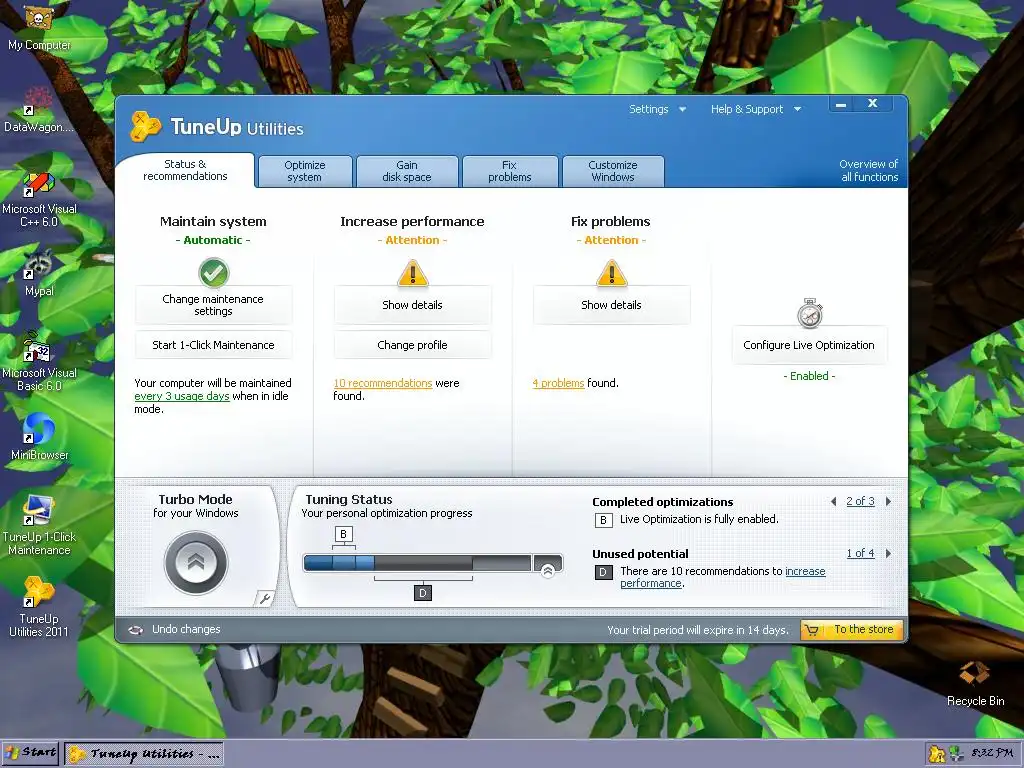Show details for Increase performance
The image size is (1024, 768).
[412, 305]
